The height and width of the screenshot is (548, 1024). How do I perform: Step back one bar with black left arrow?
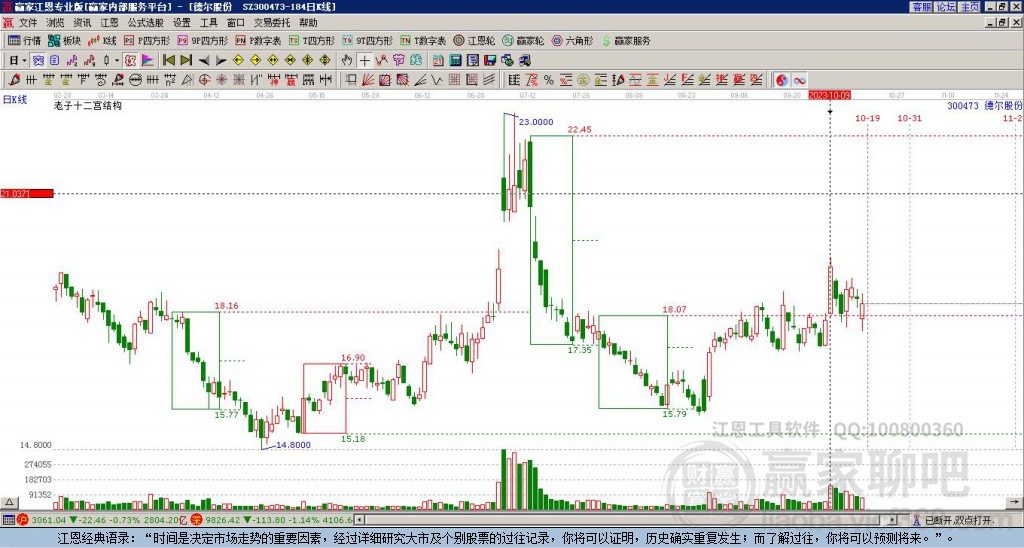[x=204, y=61]
